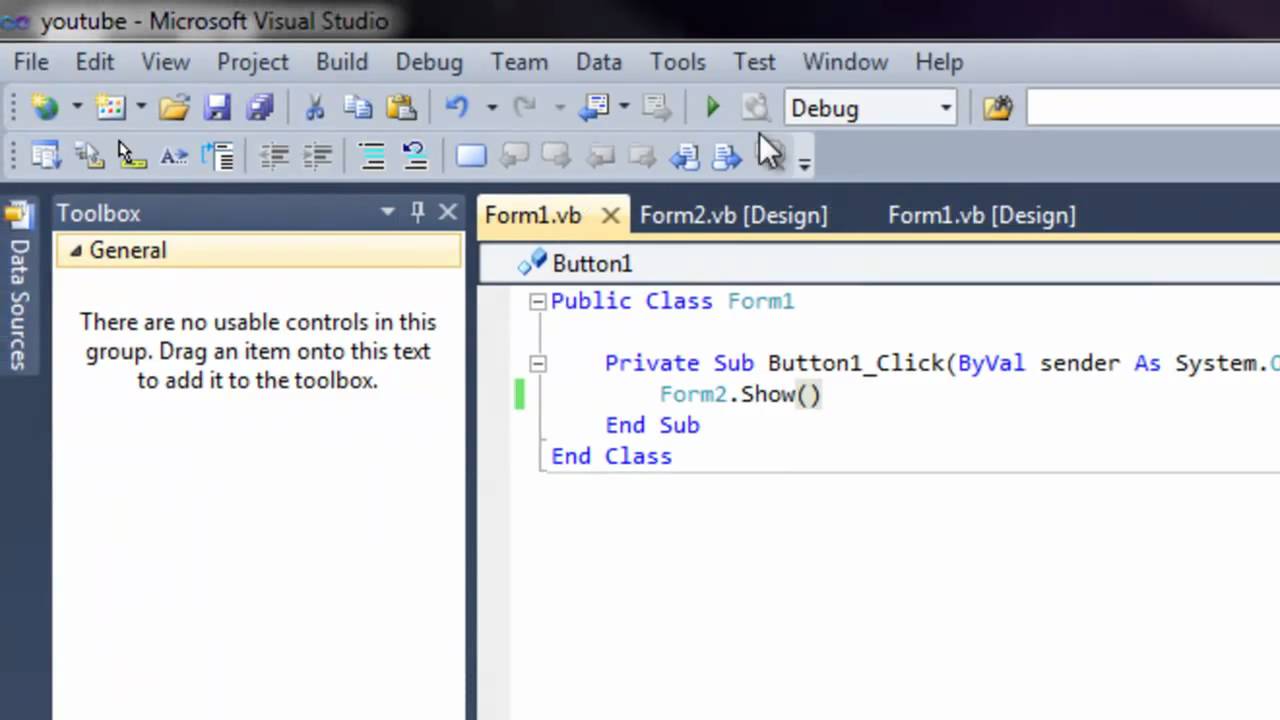Open the File menu
The image size is (1280, 720).
[x=31, y=62]
